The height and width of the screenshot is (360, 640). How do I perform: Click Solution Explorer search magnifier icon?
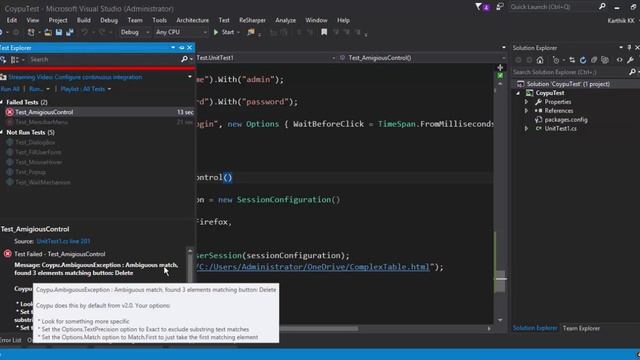[632, 72]
